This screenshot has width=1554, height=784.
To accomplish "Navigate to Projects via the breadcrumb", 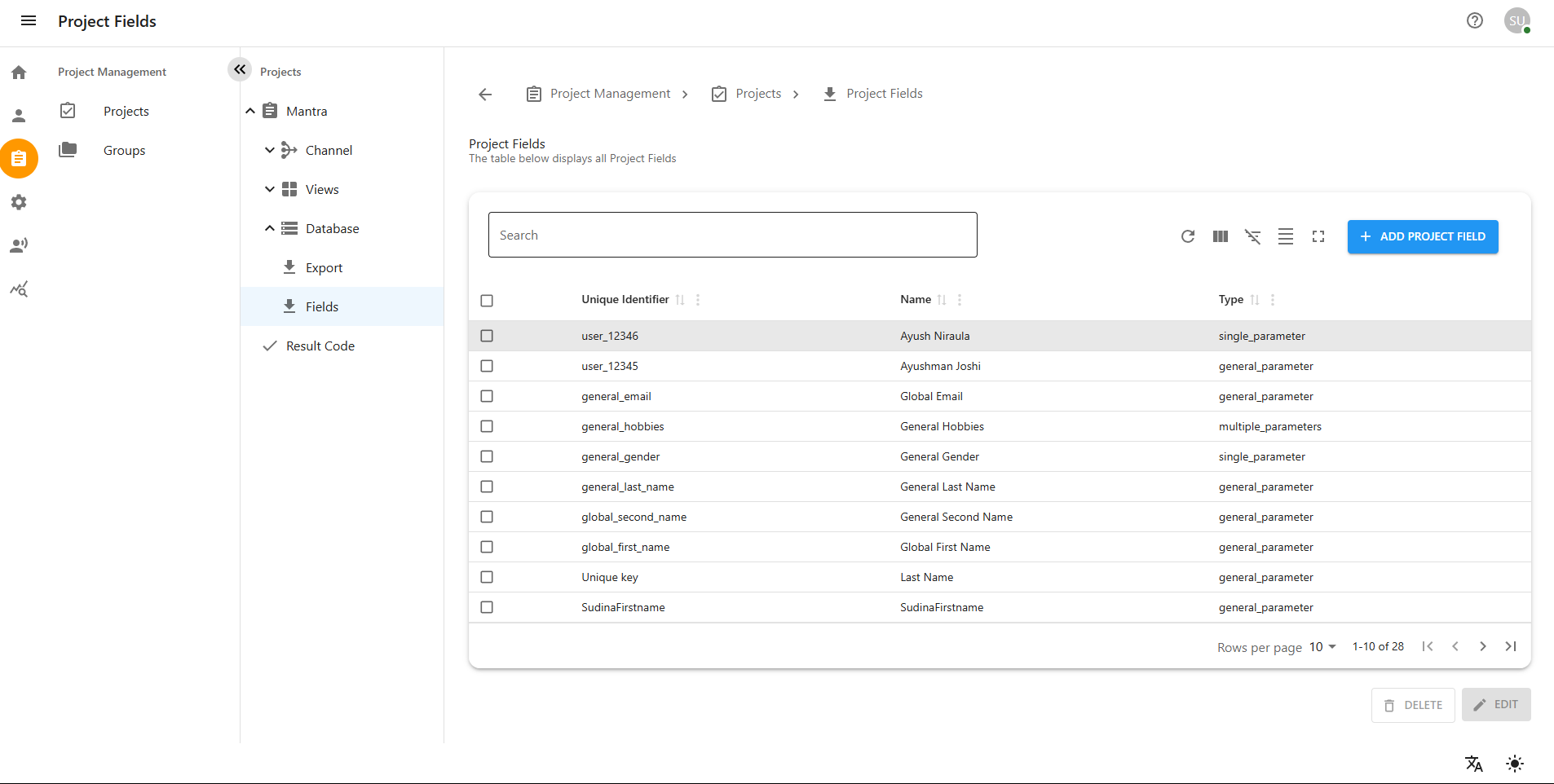I will (x=757, y=93).
